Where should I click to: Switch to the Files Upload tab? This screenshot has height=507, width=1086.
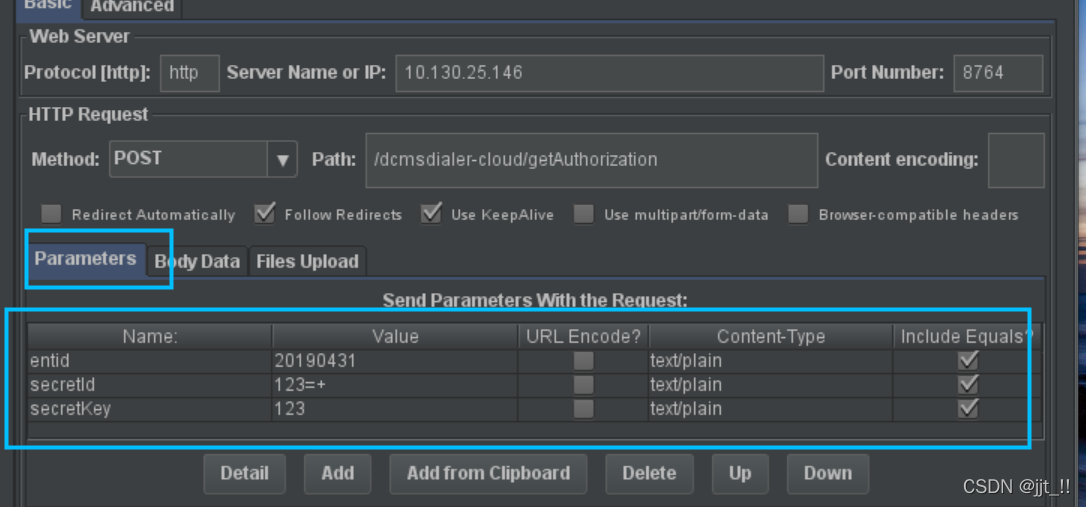[x=307, y=261]
